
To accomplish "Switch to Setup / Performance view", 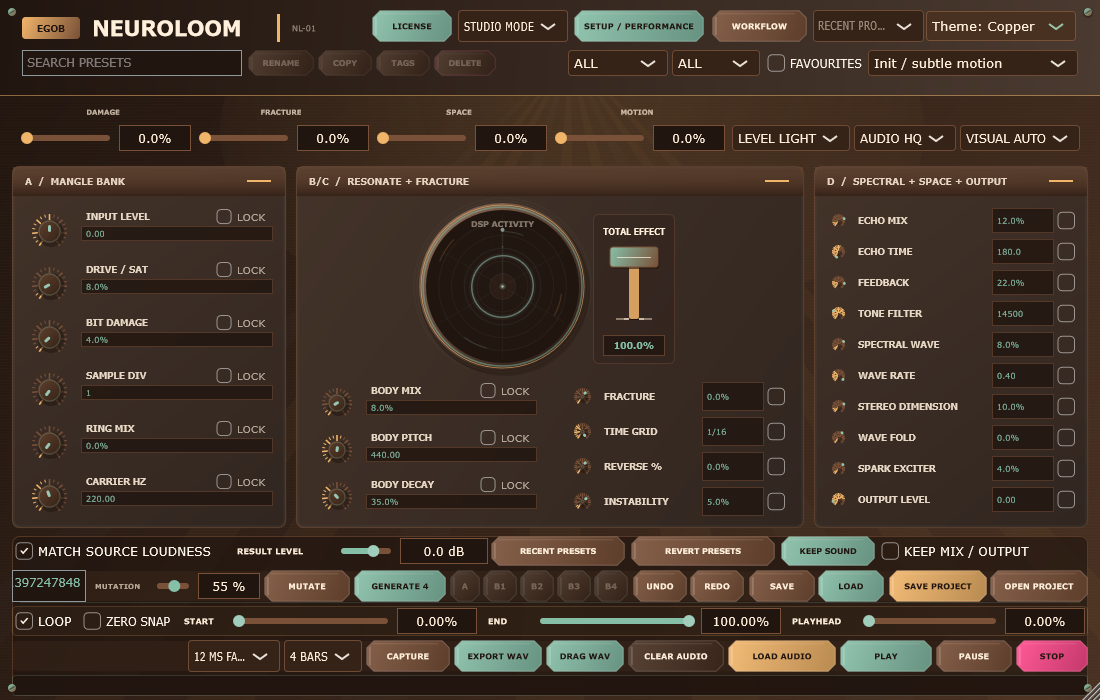I will point(638,26).
